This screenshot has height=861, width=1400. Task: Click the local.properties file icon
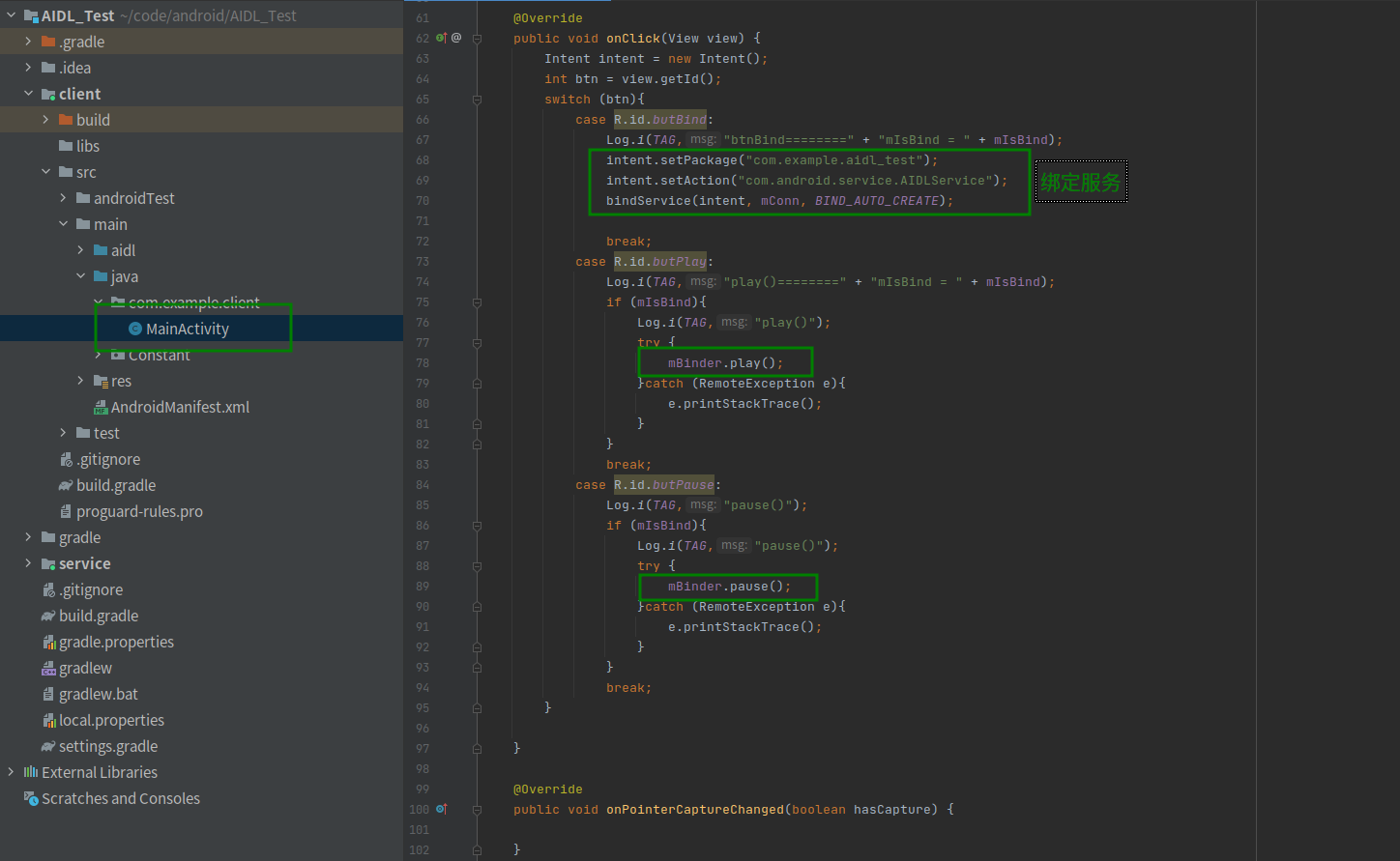(48, 721)
